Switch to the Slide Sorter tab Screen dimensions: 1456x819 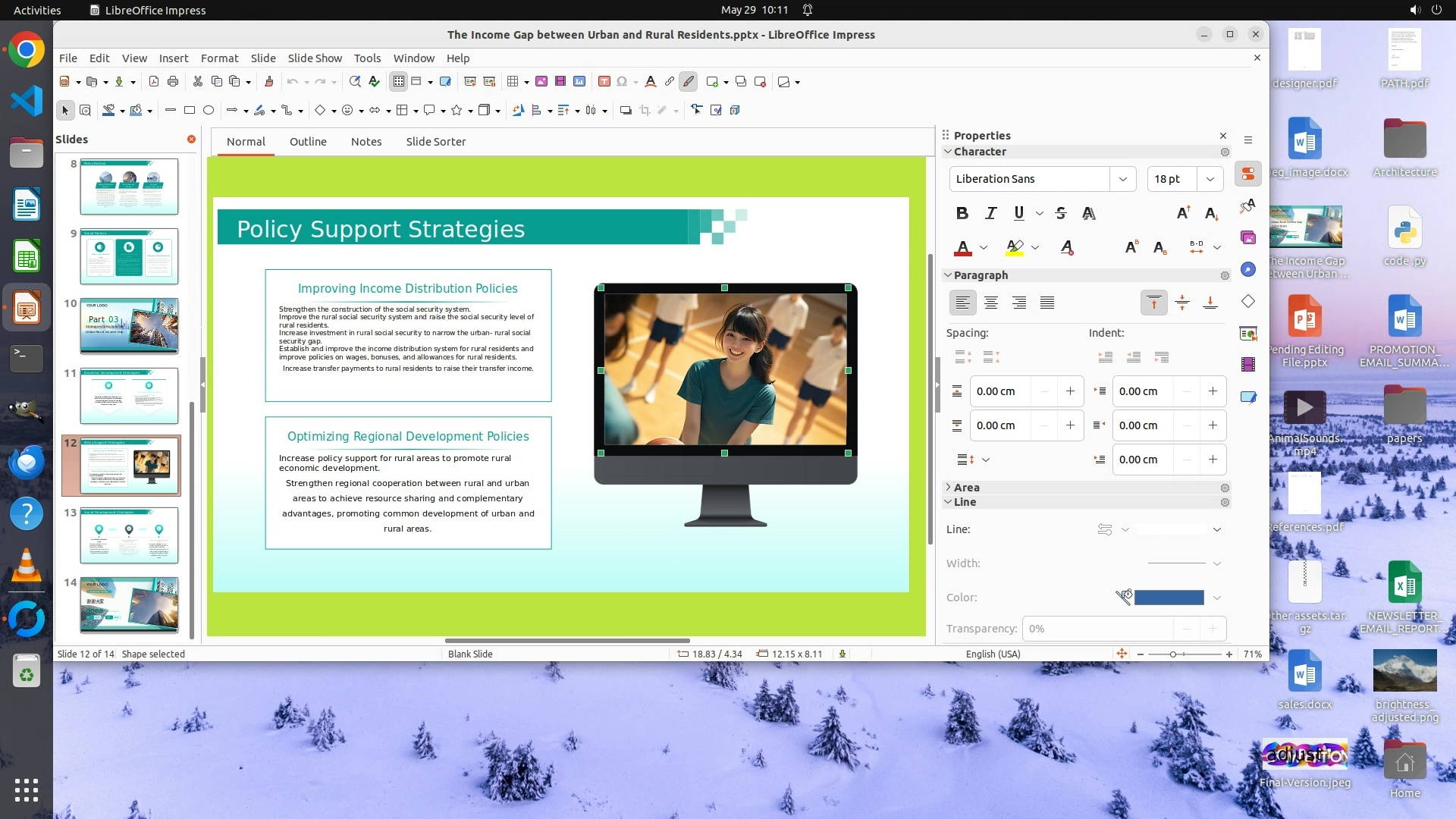(x=435, y=142)
